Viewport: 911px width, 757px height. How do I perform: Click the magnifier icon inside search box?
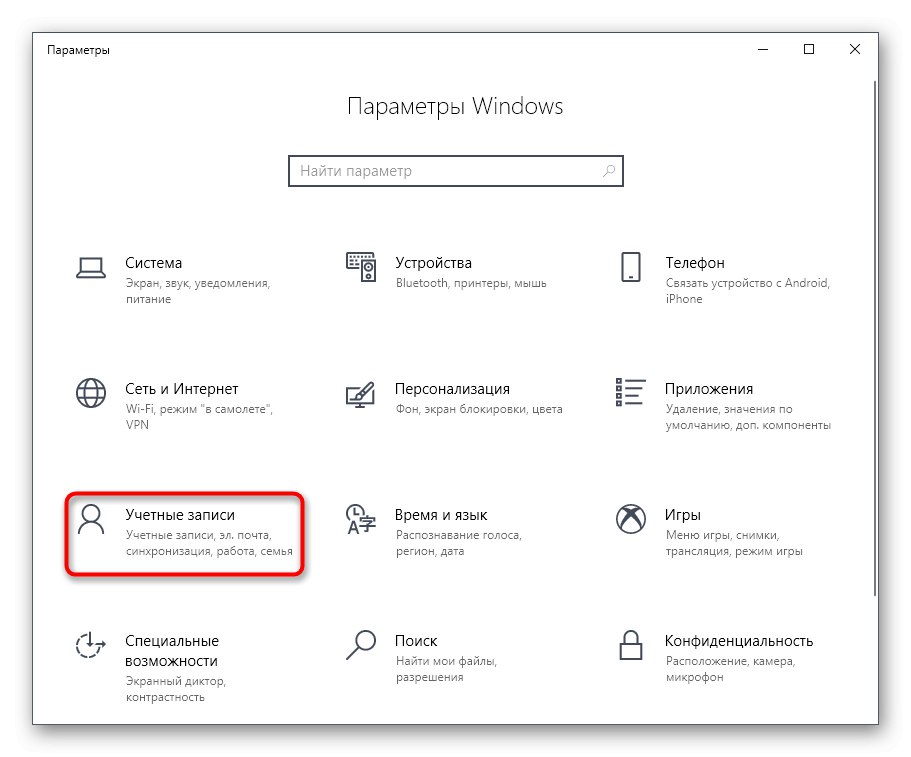click(x=609, y=171)
